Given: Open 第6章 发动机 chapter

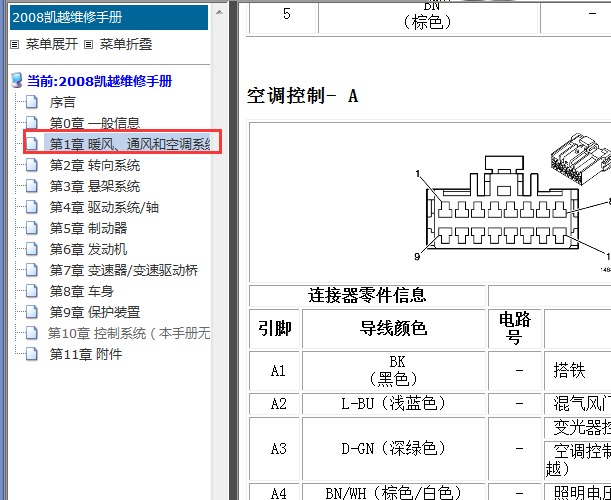Looking at the screenshot, I should pyautogui.click(x=88, y=249).
